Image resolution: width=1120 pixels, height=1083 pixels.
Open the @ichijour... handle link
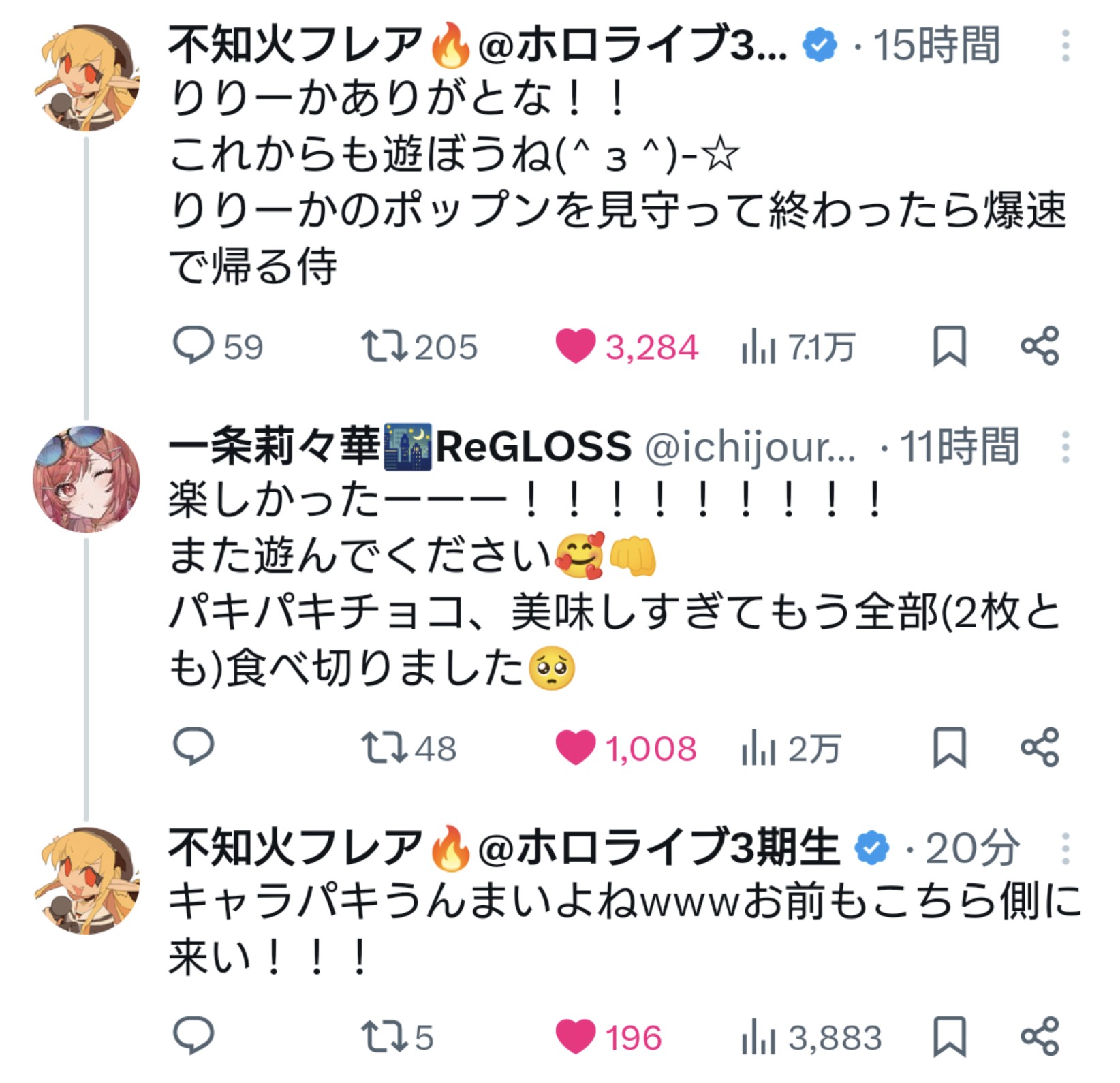[x=749, y=448]
